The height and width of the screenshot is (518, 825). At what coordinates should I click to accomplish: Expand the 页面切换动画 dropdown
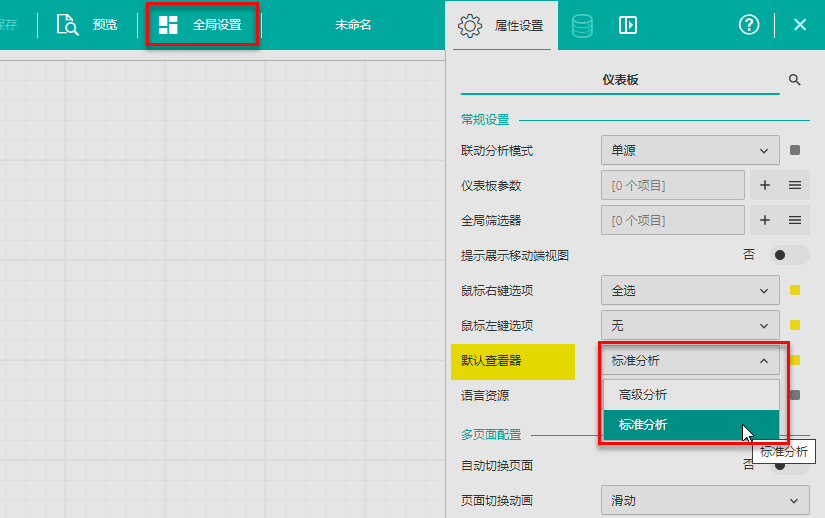click(704, 501)
